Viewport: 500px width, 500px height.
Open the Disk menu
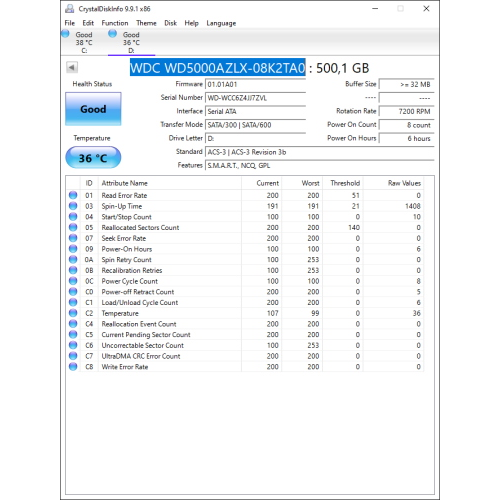tap(170, 23)
